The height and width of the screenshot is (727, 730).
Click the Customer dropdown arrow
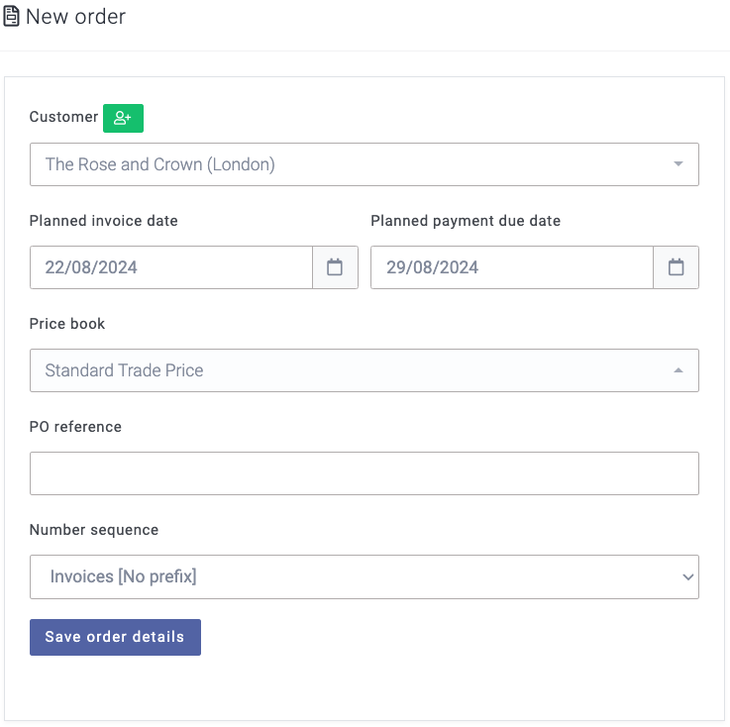click(x=678, y=164)
